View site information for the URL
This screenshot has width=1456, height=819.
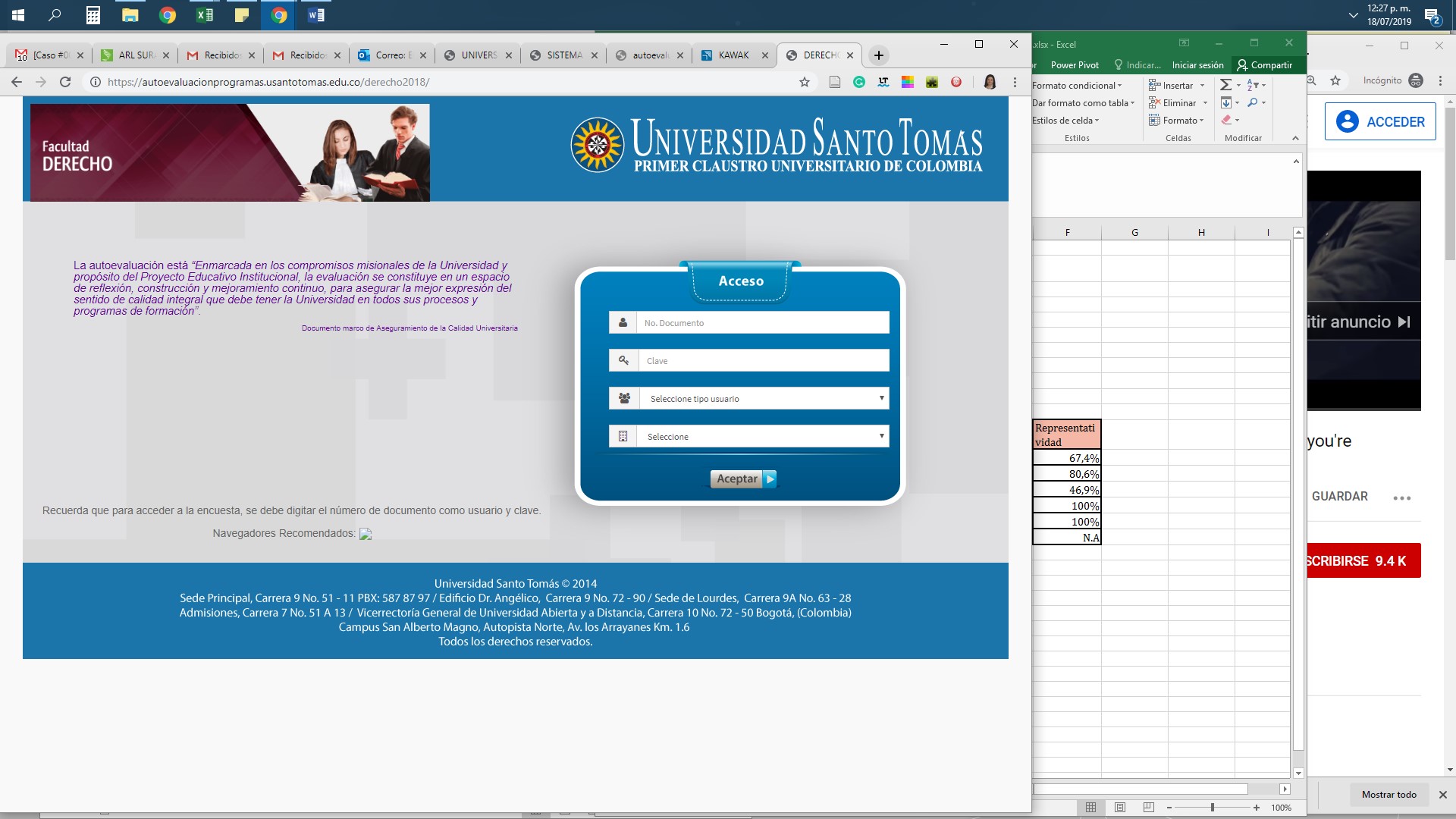tap(96, 82)
